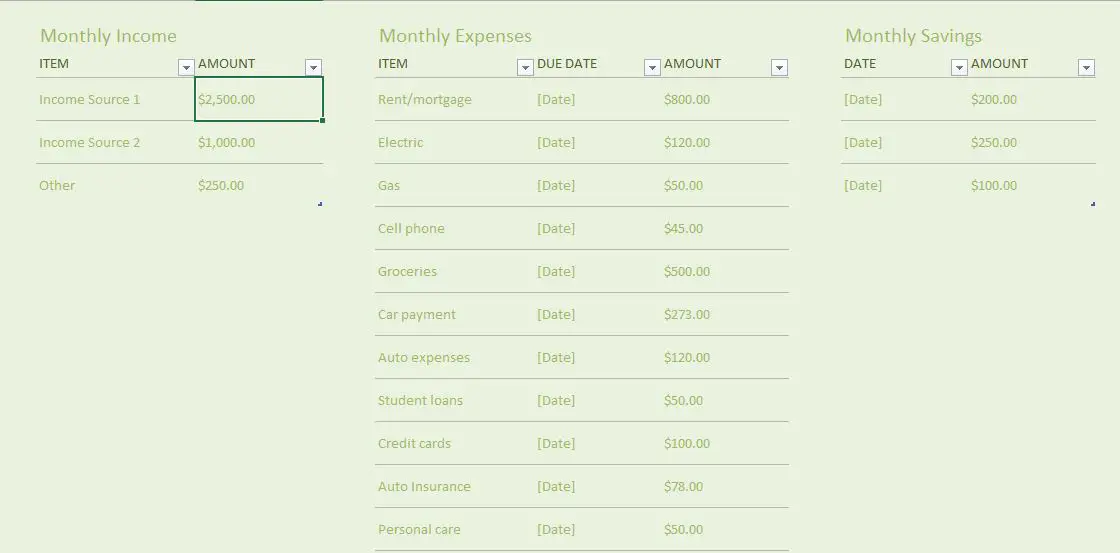
Task: Select the $250.00 savings amount cell
Action: 1031,142
